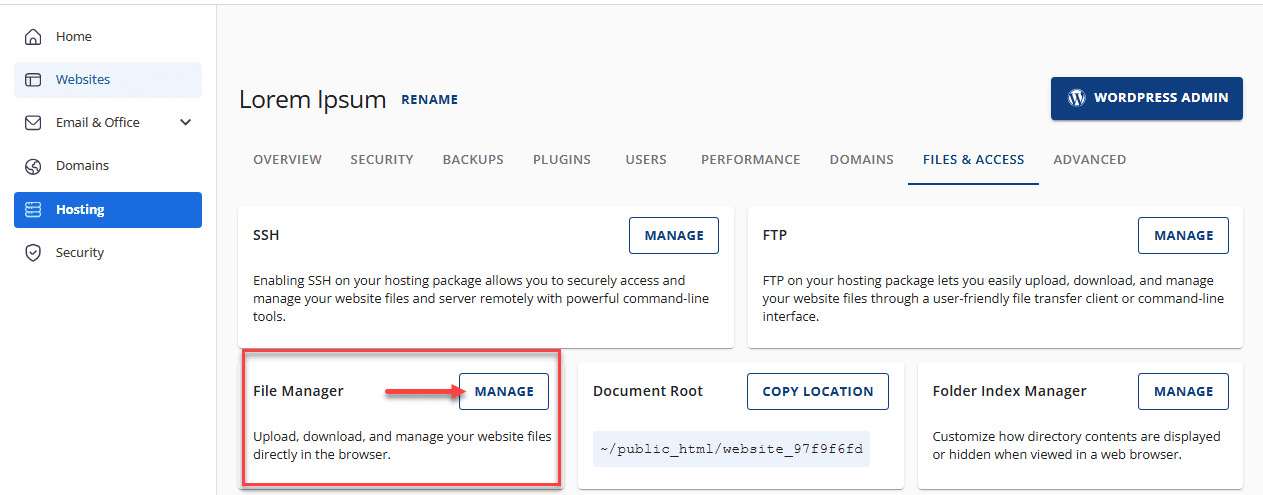
Task: Click the document root path field
Action: point(731,449)
